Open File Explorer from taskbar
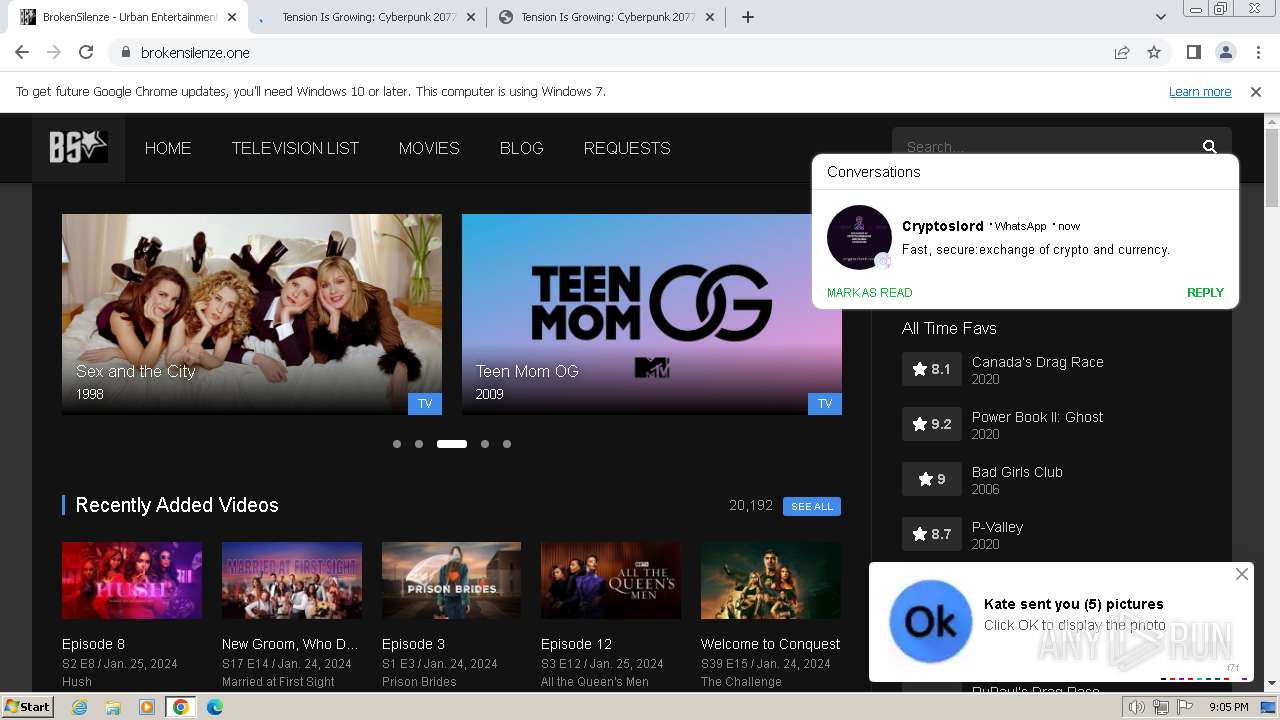Image resolution: width=1280 pixels, height=720 pixels. 113,707
